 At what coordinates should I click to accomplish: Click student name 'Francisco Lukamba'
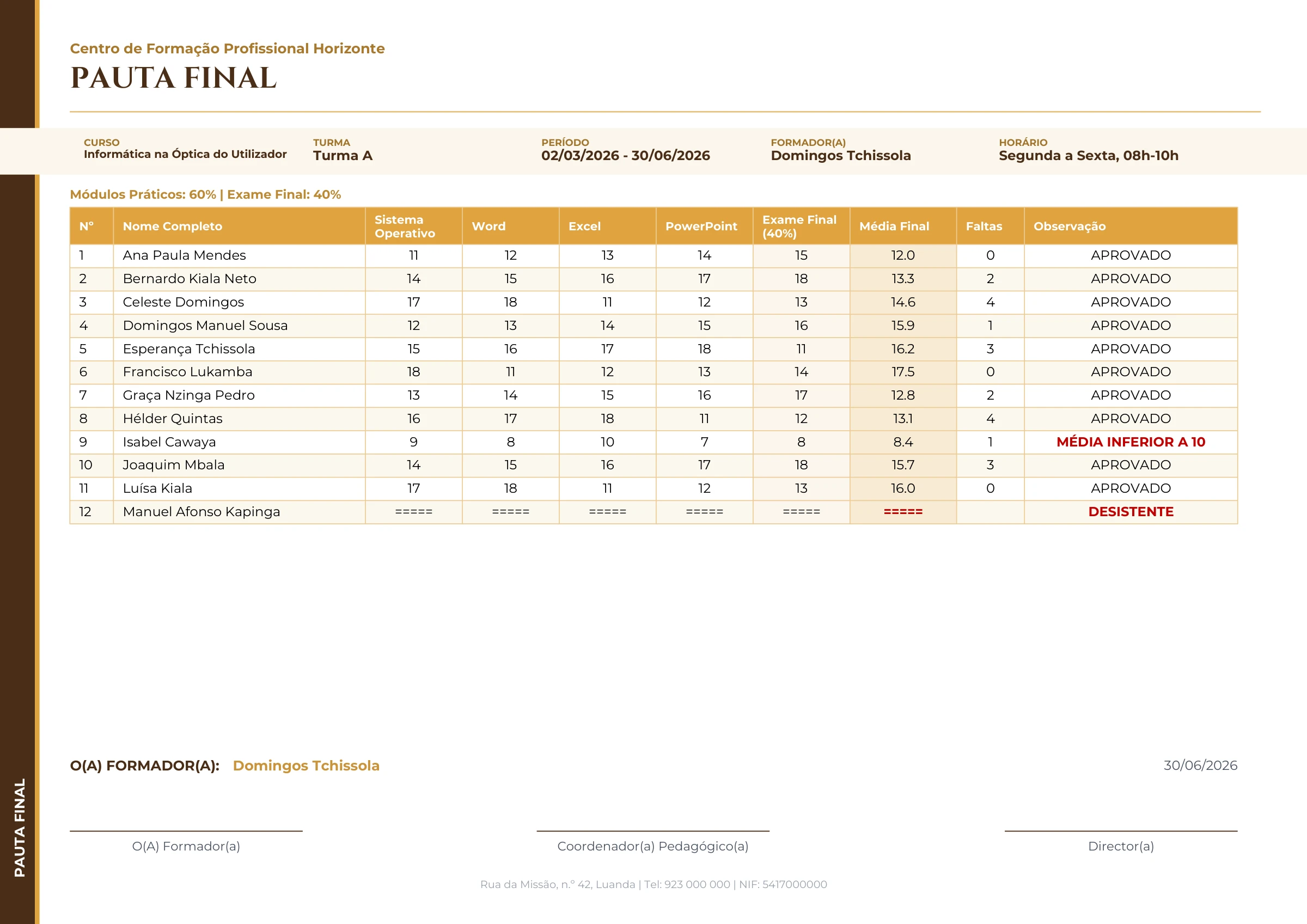[187, 372]
